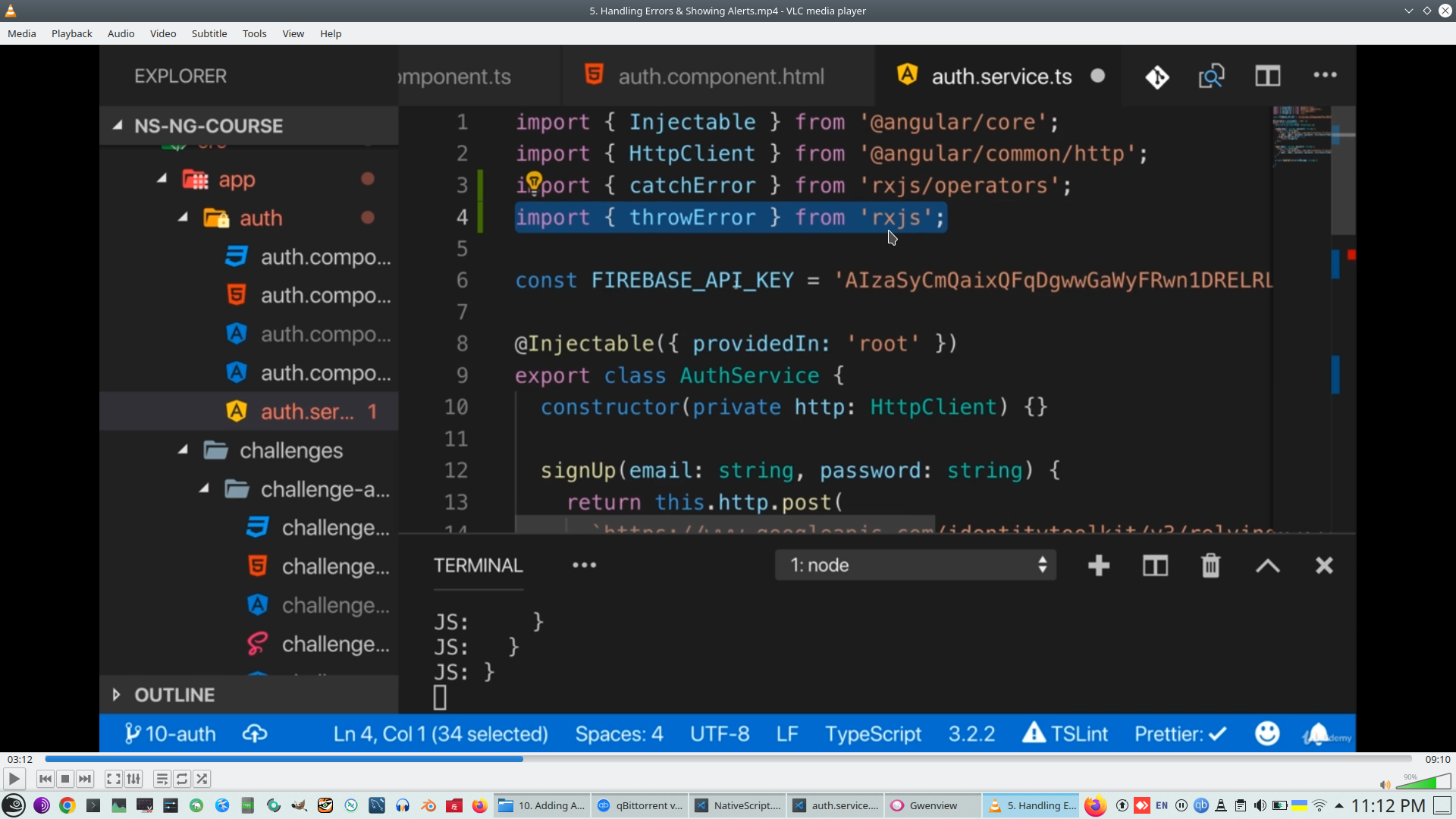Click the total duration label 09:10
The height and width of the screenshot is (819, 1456).
(1437, 759)
